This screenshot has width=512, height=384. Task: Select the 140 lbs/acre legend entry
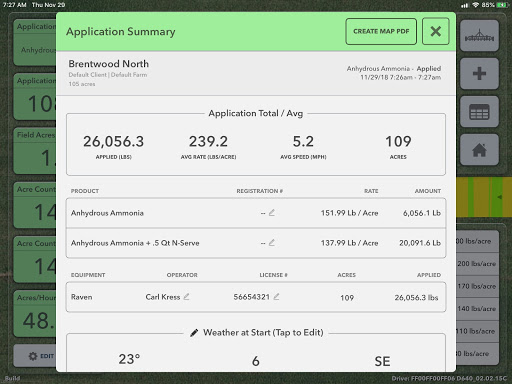pos(477,309)
